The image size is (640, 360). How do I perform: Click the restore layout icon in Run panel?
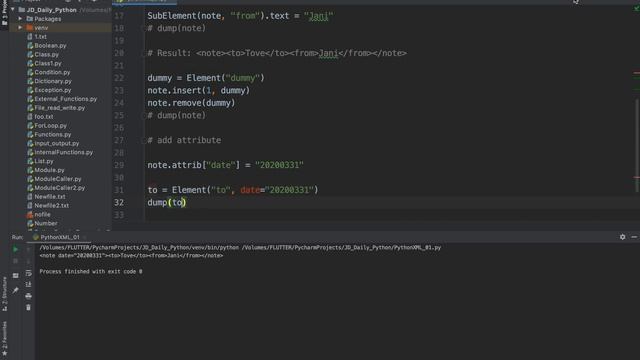(x=16, y=276)
